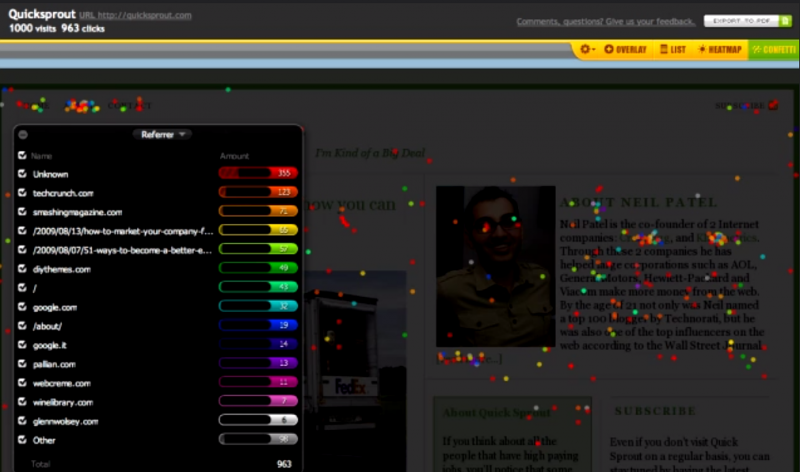Toggle the /about/ referrer checkbox
The width and height of the screenshot is (800, 472).
22,326
